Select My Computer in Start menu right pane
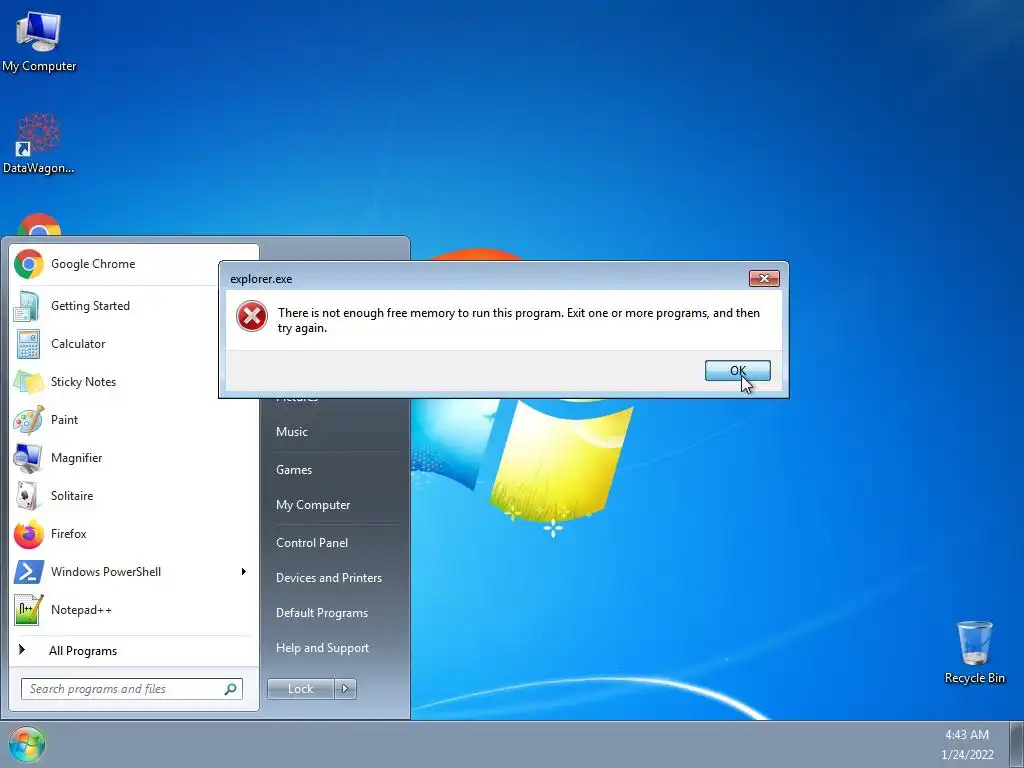The width and height of the screenshot is (1024, 768). [313, 505]
